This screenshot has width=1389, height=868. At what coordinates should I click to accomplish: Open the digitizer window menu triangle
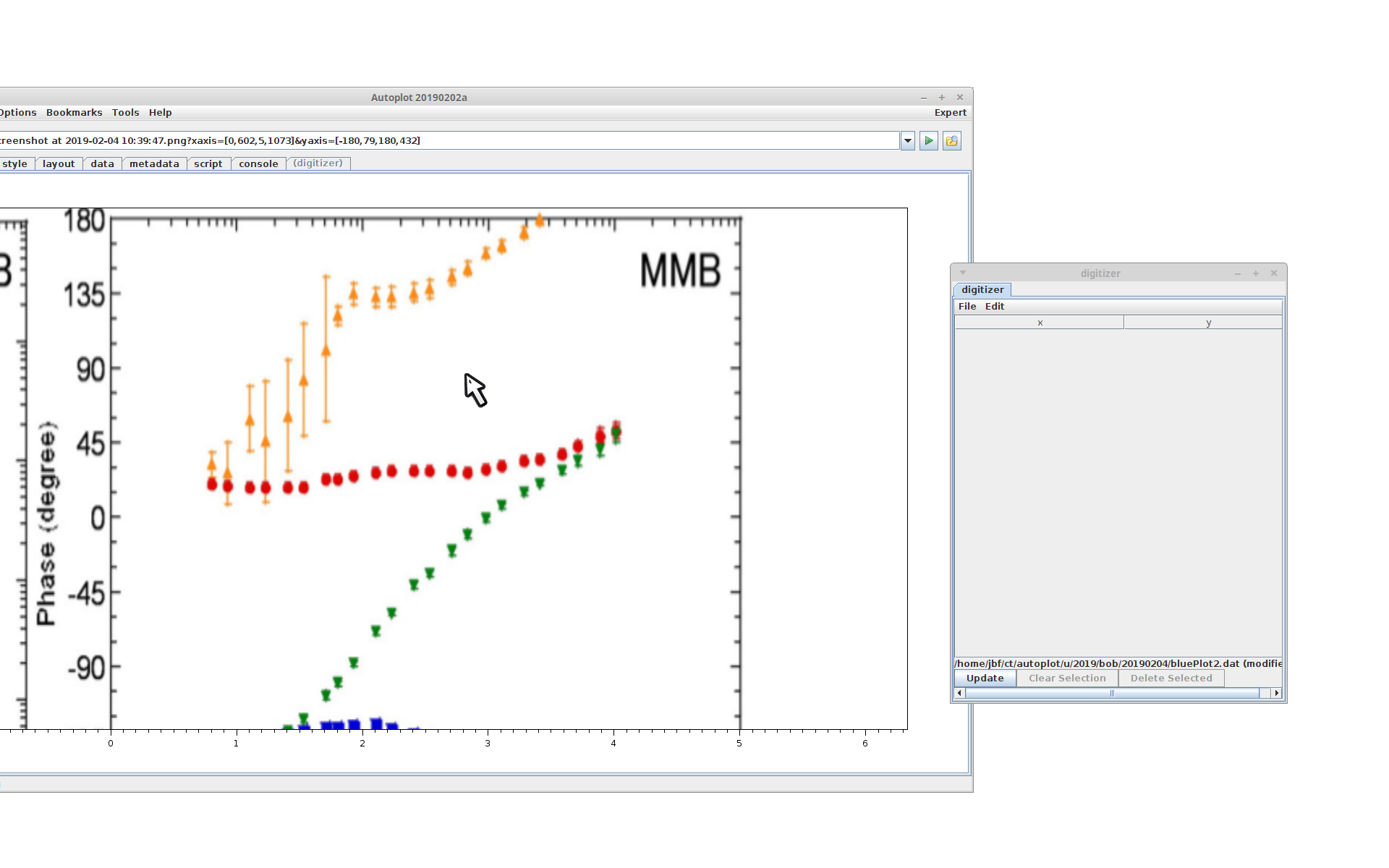(x=963, y=273)
